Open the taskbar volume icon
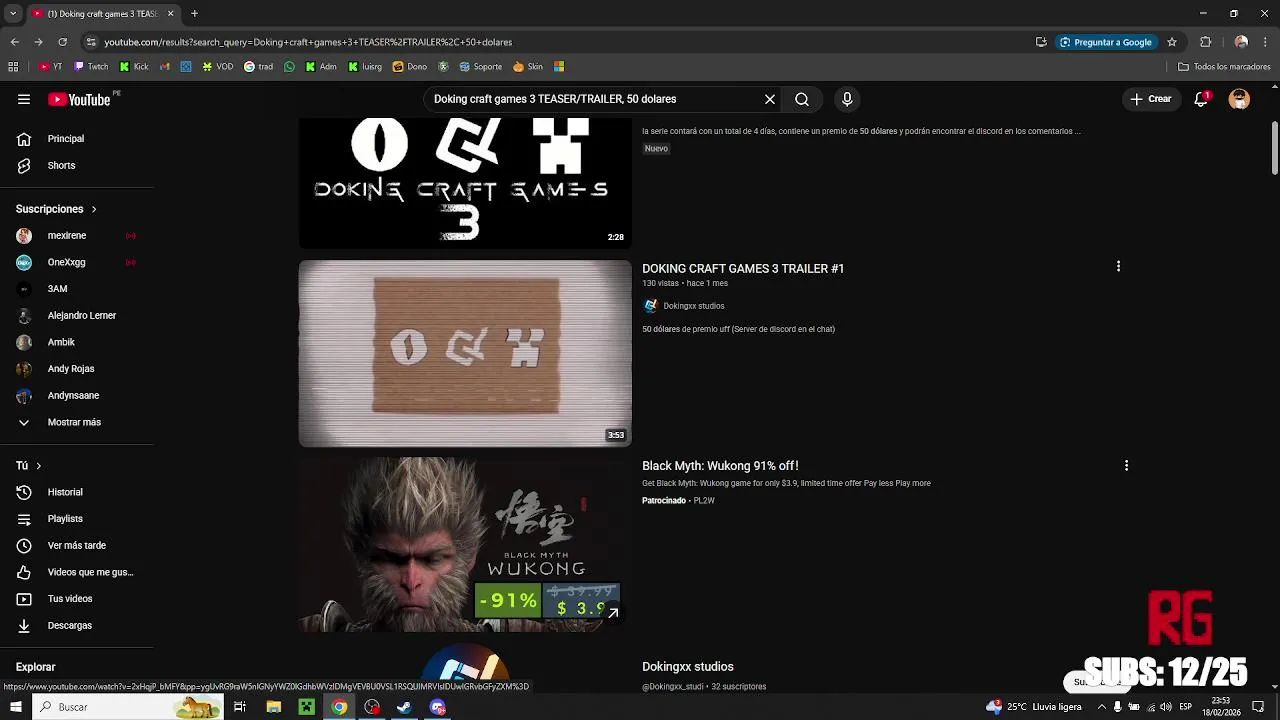1280x720 pixels. [1165, 707]
